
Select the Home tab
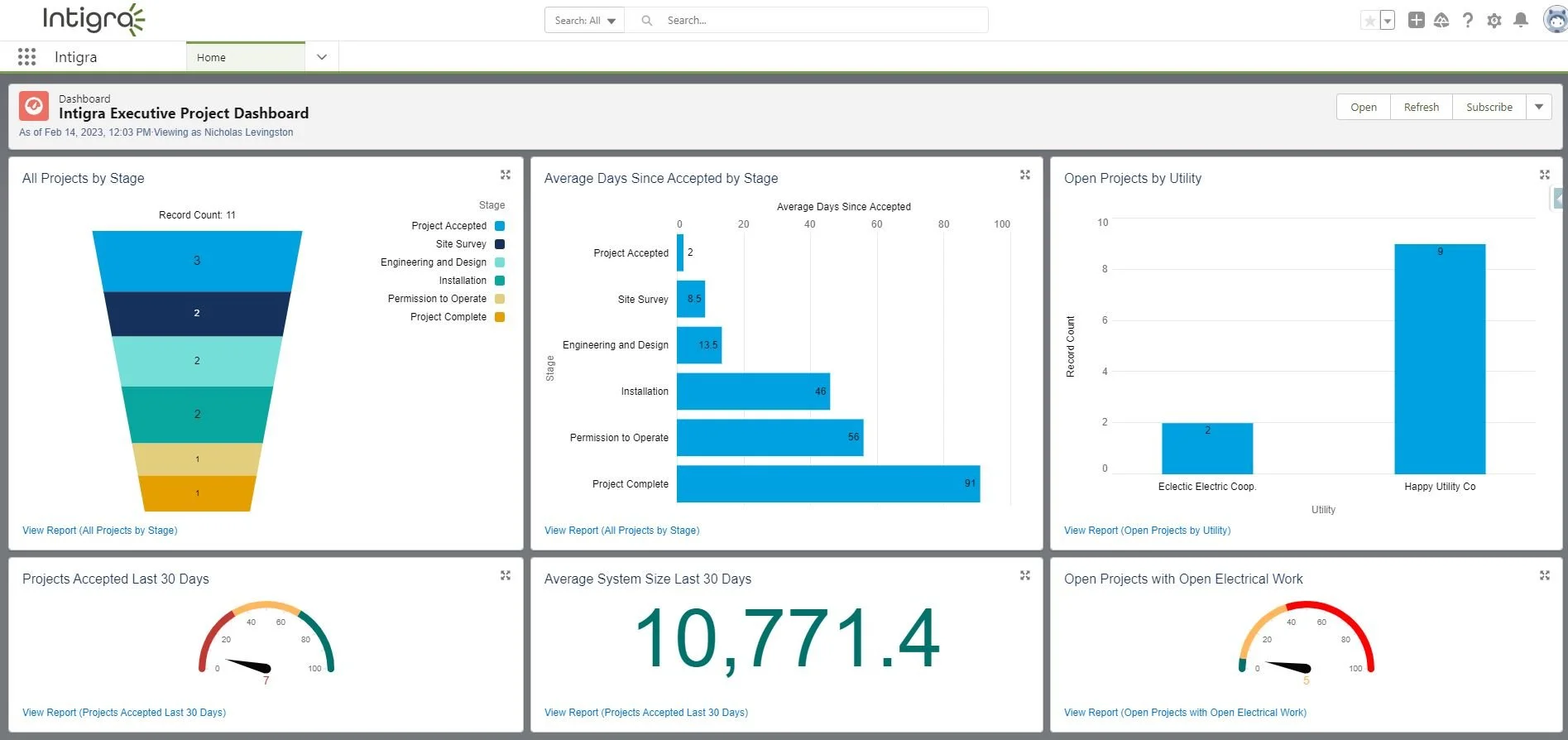pos(245,57)
